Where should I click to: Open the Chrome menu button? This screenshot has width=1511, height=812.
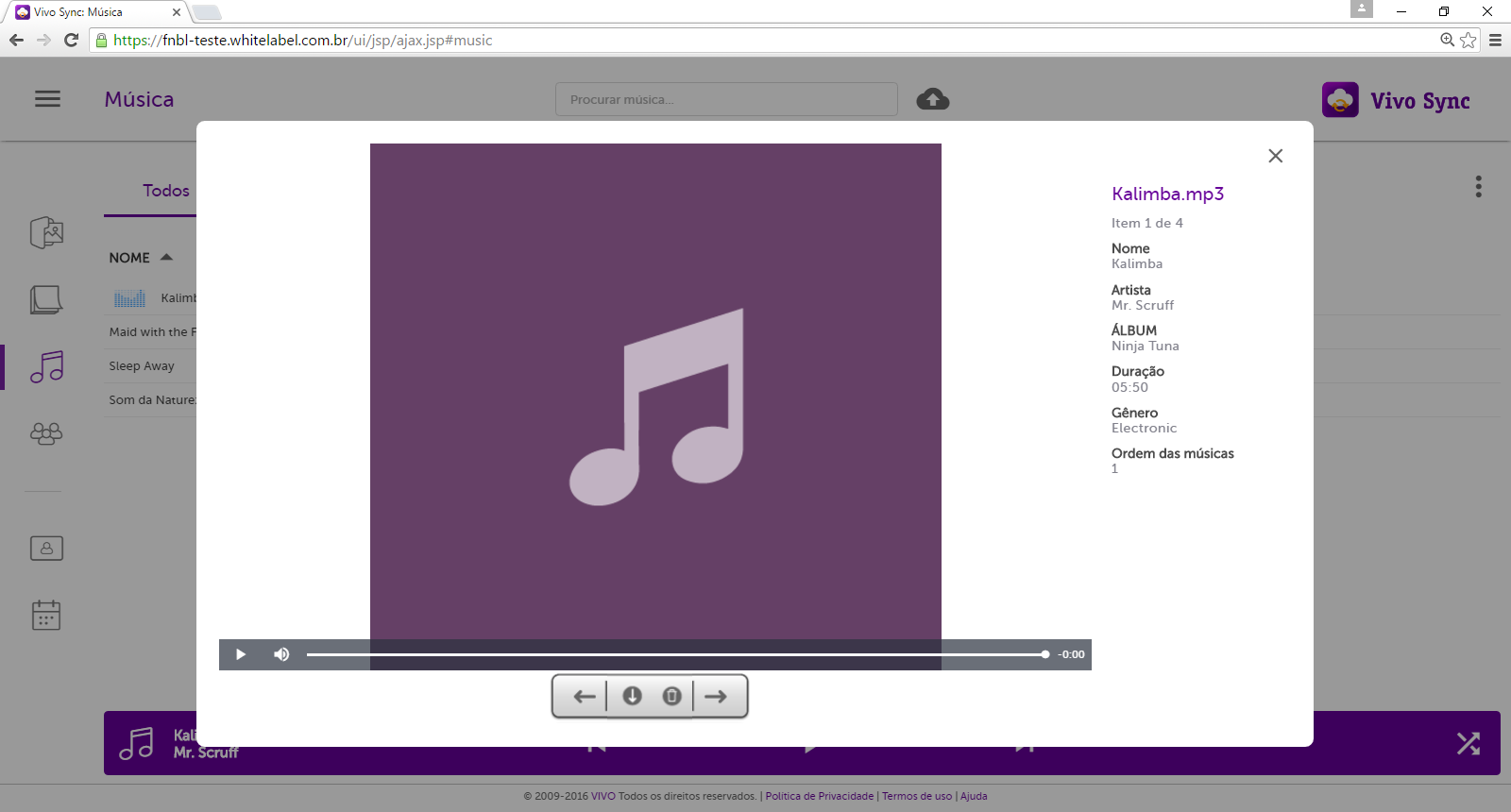(x=1495, y=40)
